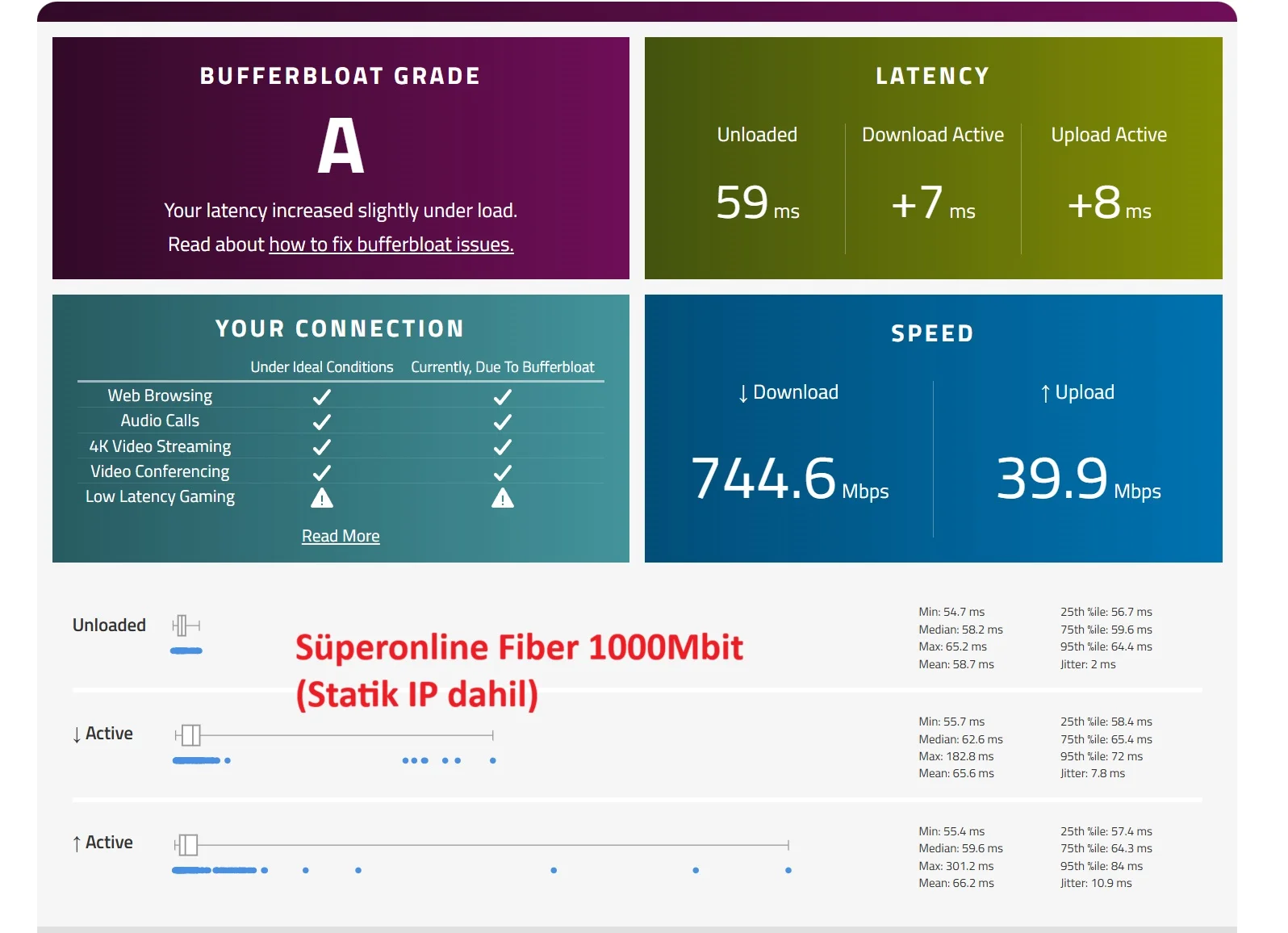Click the 744.6 Mbps download speed
Viewport: 1288px width, 933px height.
click(790, 479)
